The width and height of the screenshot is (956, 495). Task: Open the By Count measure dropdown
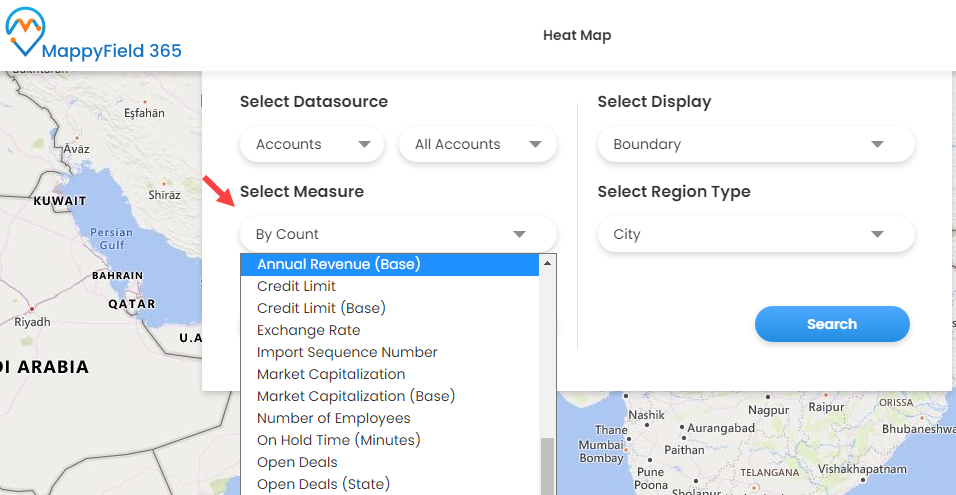tap(397, 234)
